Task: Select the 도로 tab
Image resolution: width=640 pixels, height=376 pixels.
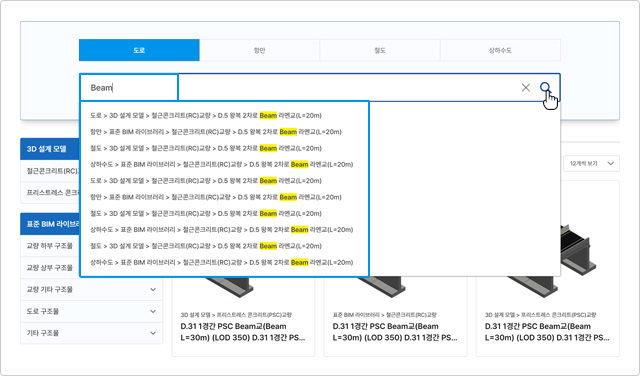Action: coord(139,50)
